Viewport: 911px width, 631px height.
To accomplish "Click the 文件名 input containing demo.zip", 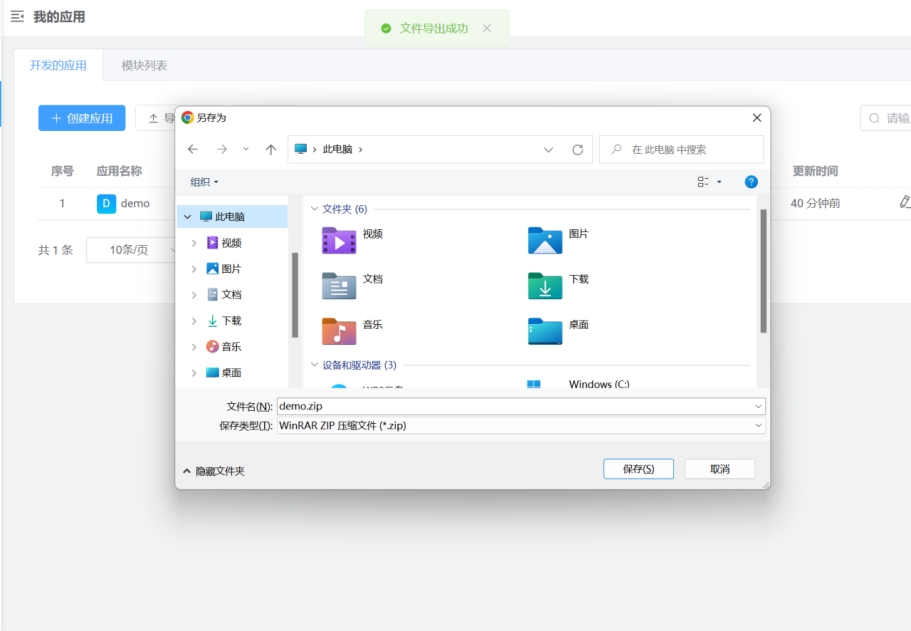I will [x=514, y=406].
